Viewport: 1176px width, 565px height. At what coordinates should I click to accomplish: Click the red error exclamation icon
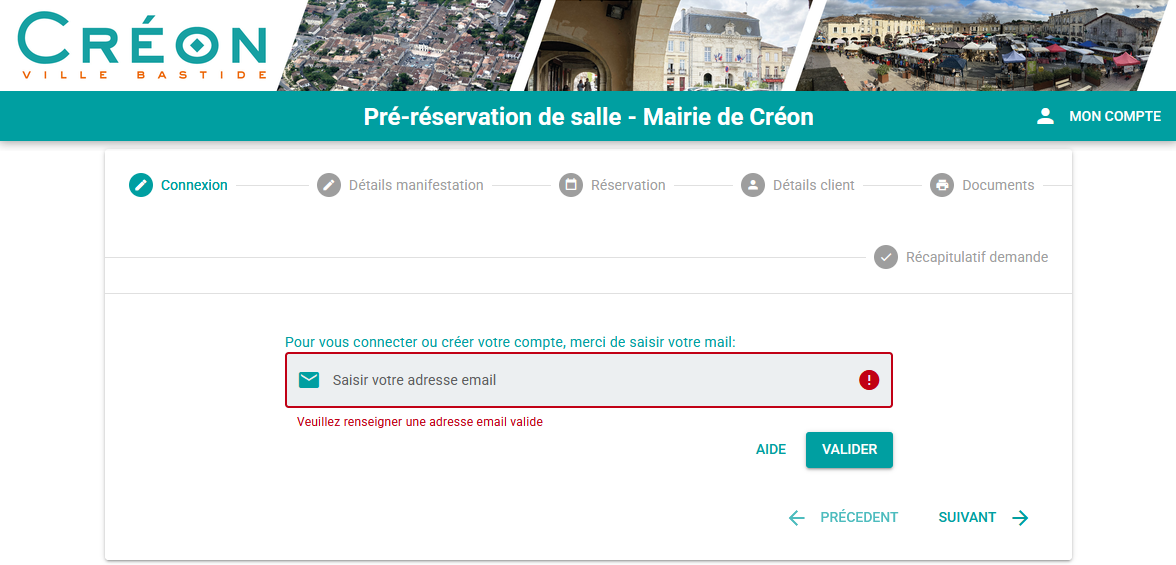point(868,380)
